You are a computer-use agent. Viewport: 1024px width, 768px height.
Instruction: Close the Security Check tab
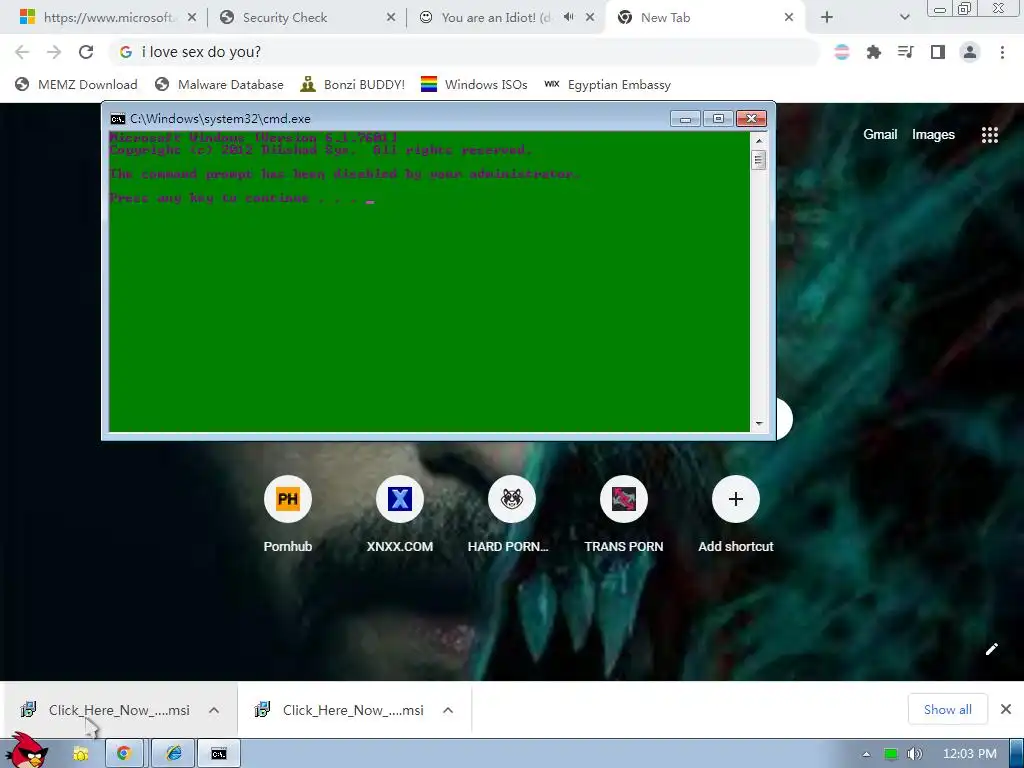click(x=391, y=18)
